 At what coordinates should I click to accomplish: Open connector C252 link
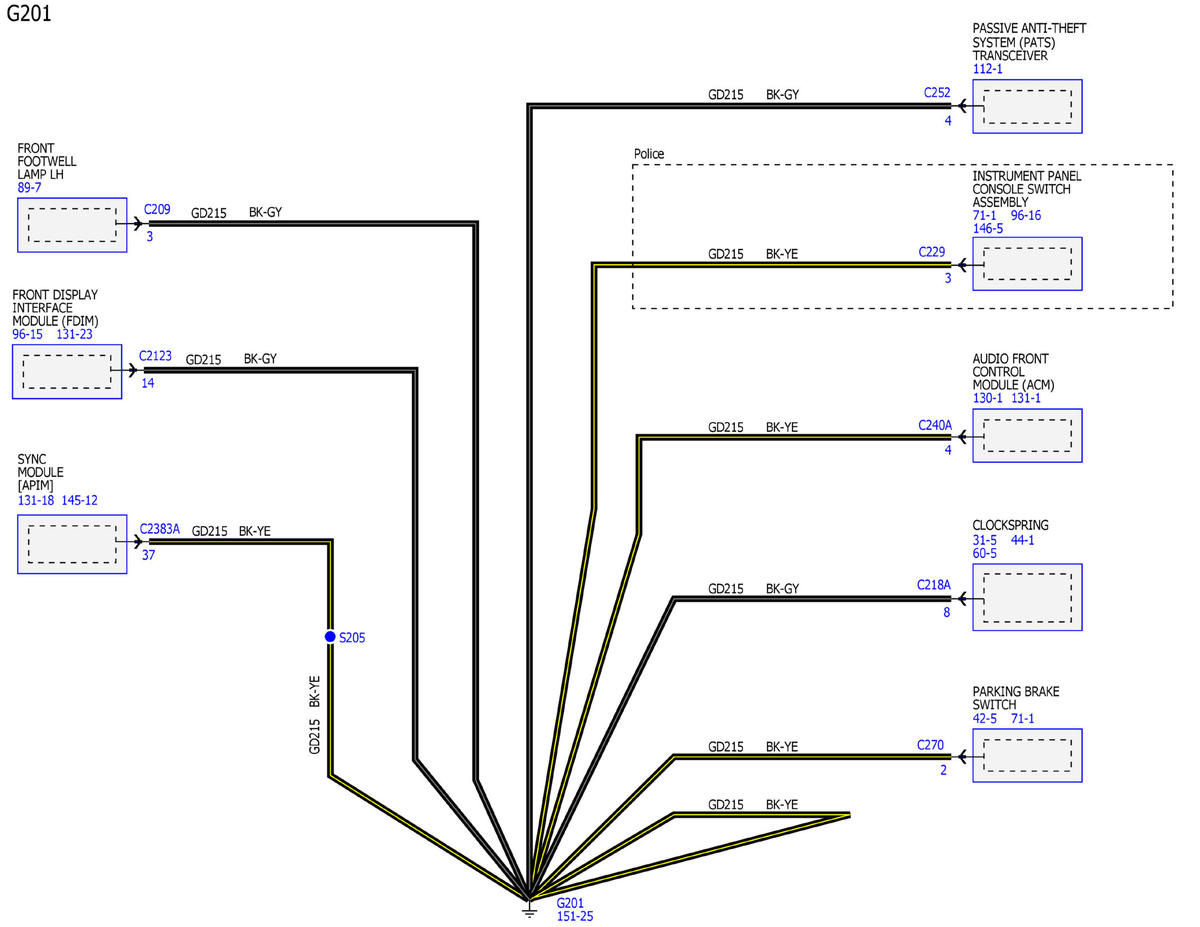(x=937, y=92)
